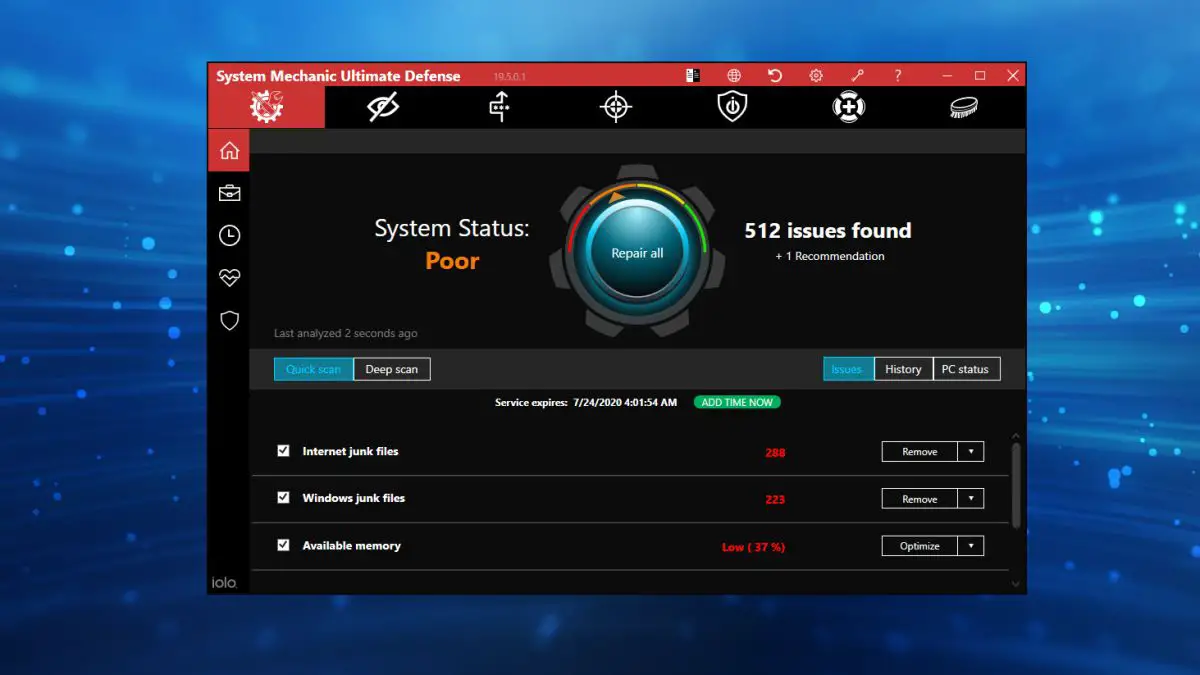This screenshot has width=1200, height=675.
Task: Open settings via the gear icon
Action: pos(816,75)
